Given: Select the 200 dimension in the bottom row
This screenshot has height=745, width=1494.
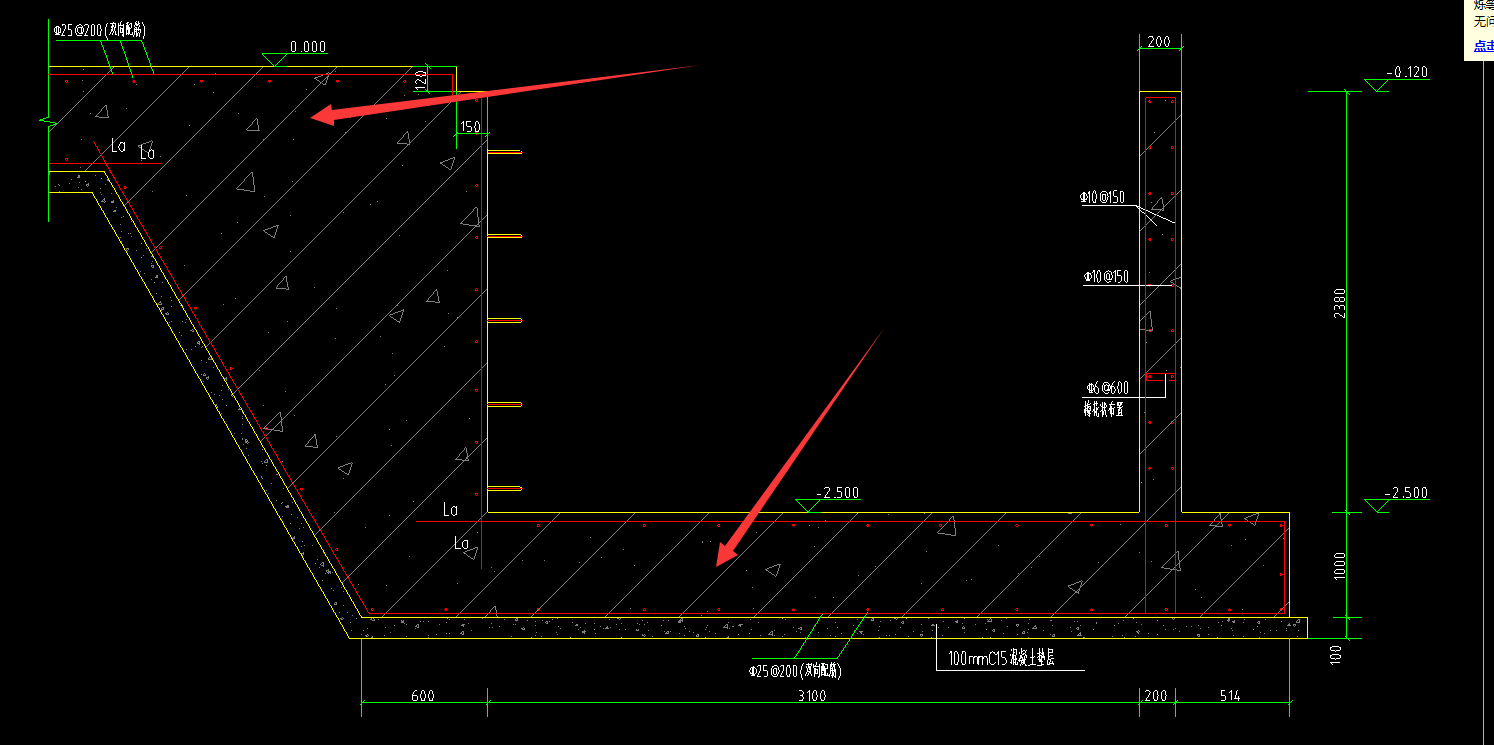Looking at the screenshot, I should click(1157, 697).
